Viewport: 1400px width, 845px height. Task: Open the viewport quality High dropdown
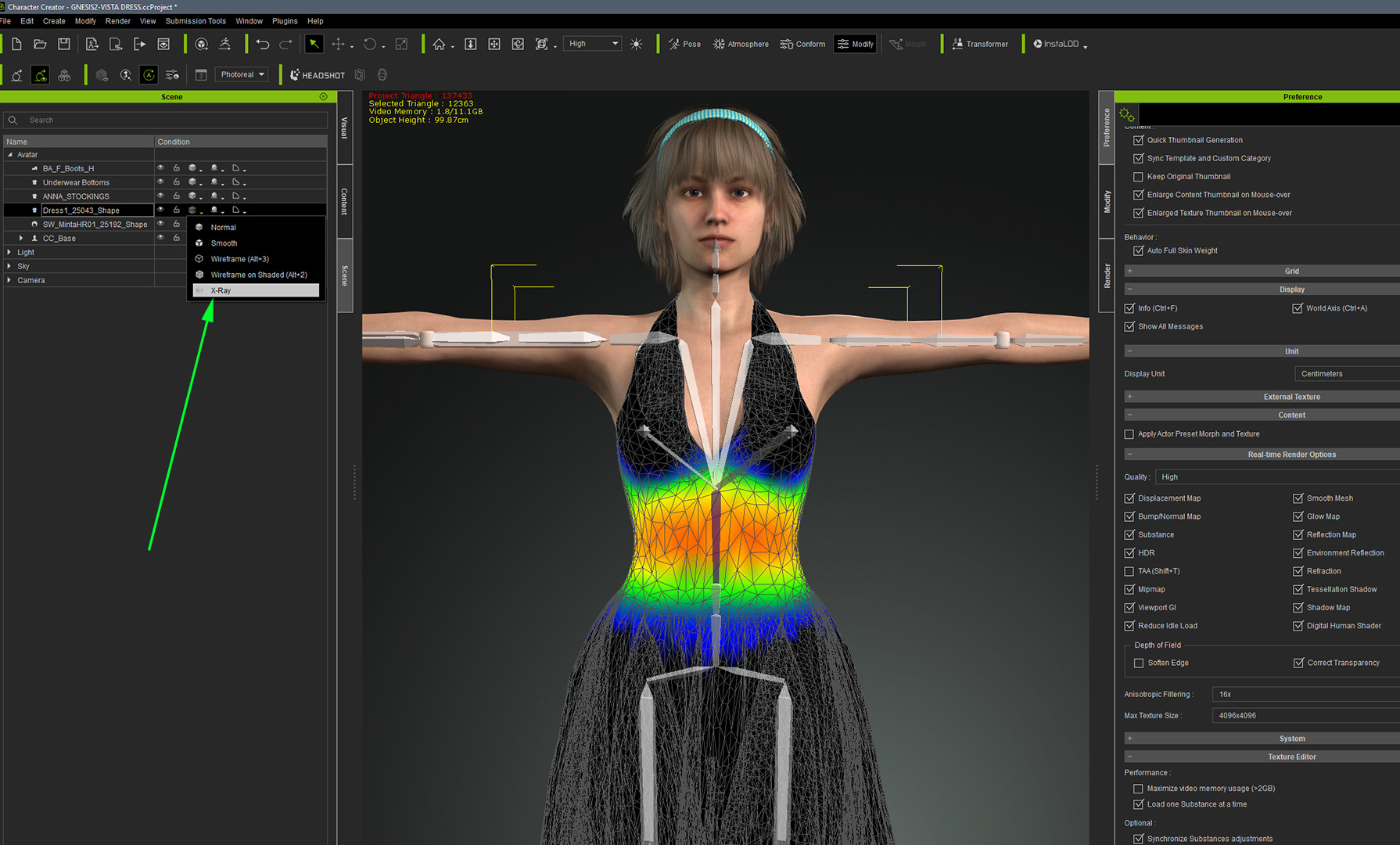[594, 44]
